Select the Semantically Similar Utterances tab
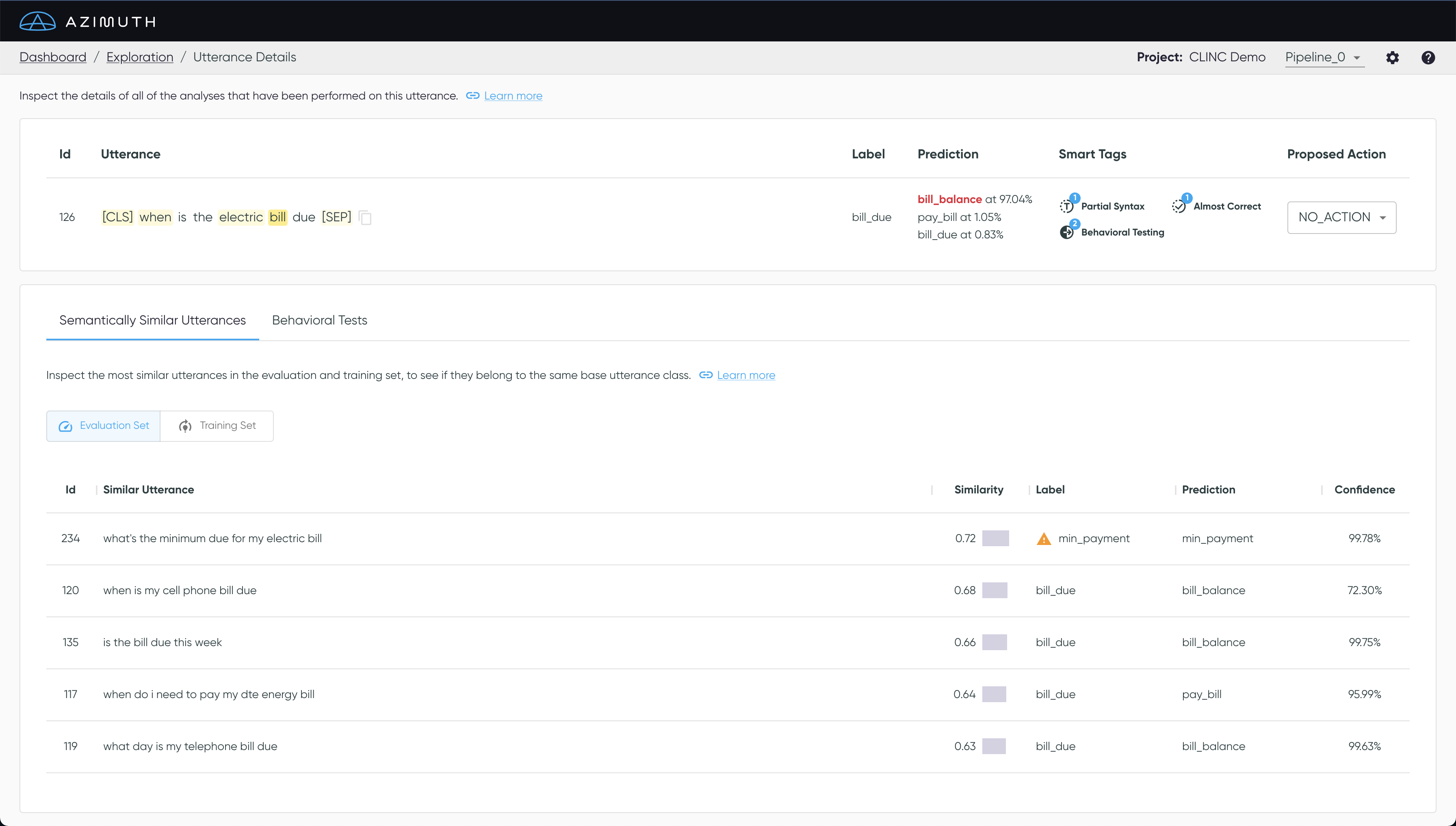1456x826 pixels. [153, 320]
